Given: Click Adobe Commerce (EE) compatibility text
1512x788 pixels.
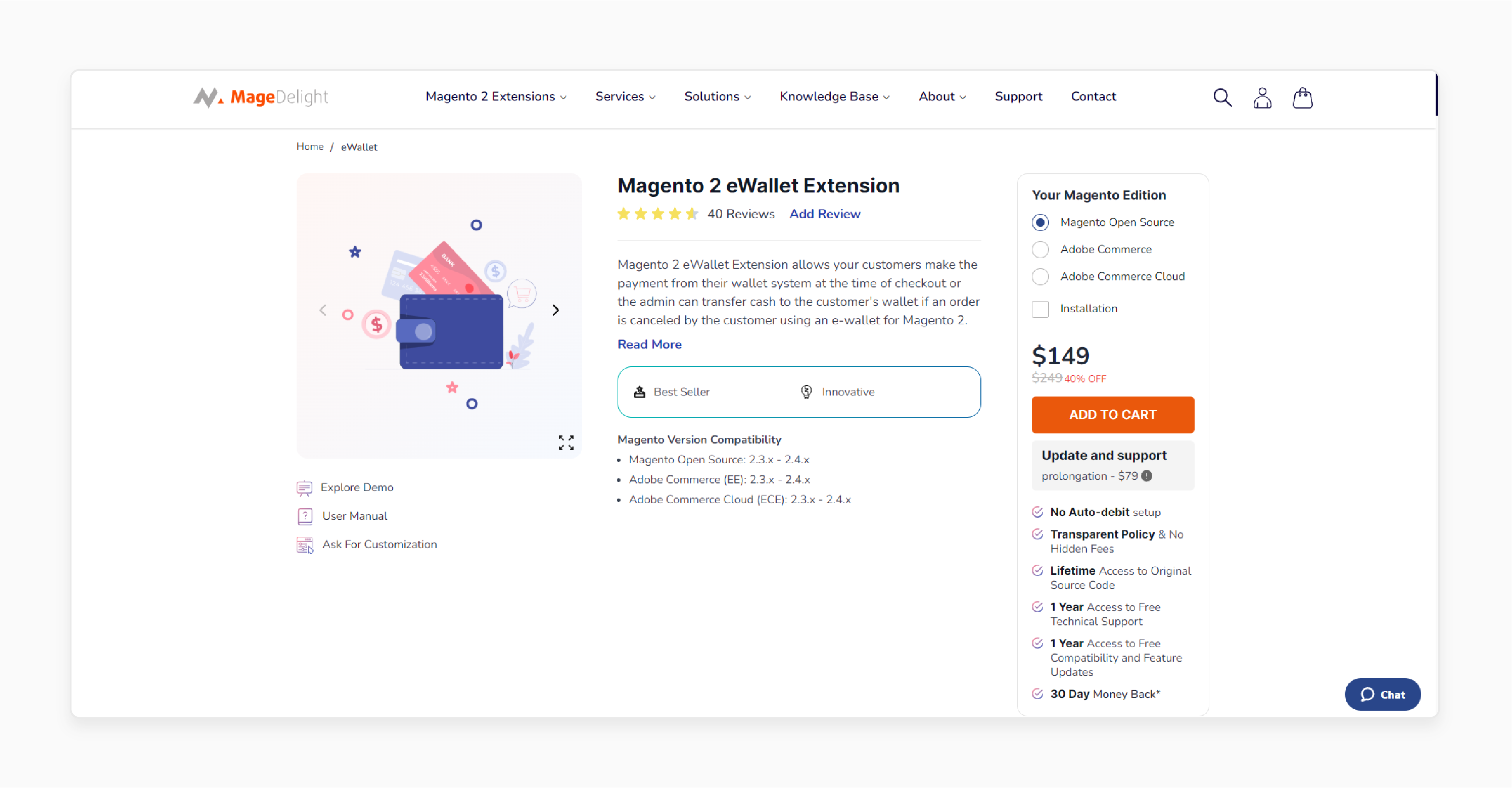Looking at the screenshot, I should [719, 479].
